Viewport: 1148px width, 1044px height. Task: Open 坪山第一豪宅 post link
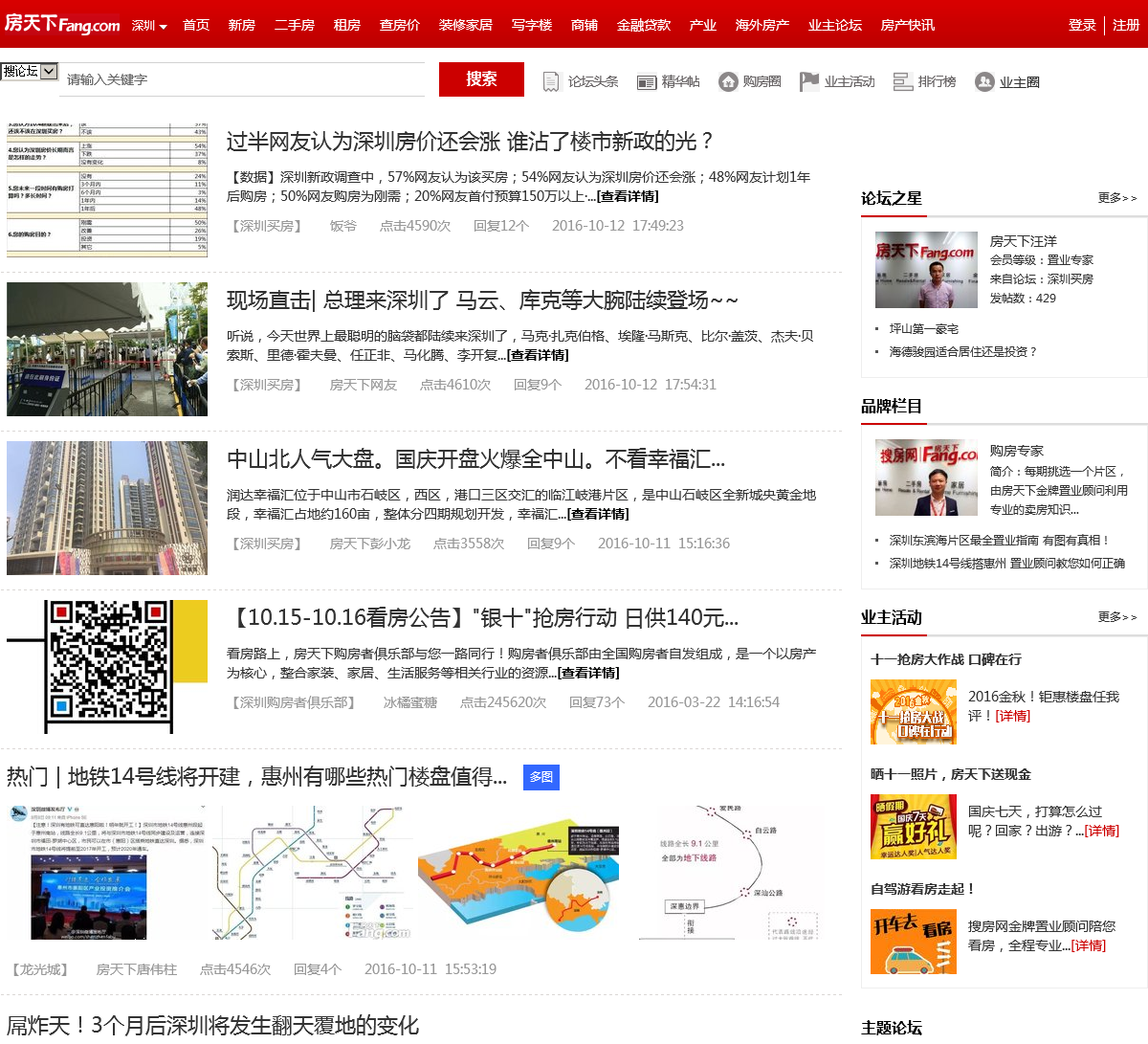tap(924, 328)
